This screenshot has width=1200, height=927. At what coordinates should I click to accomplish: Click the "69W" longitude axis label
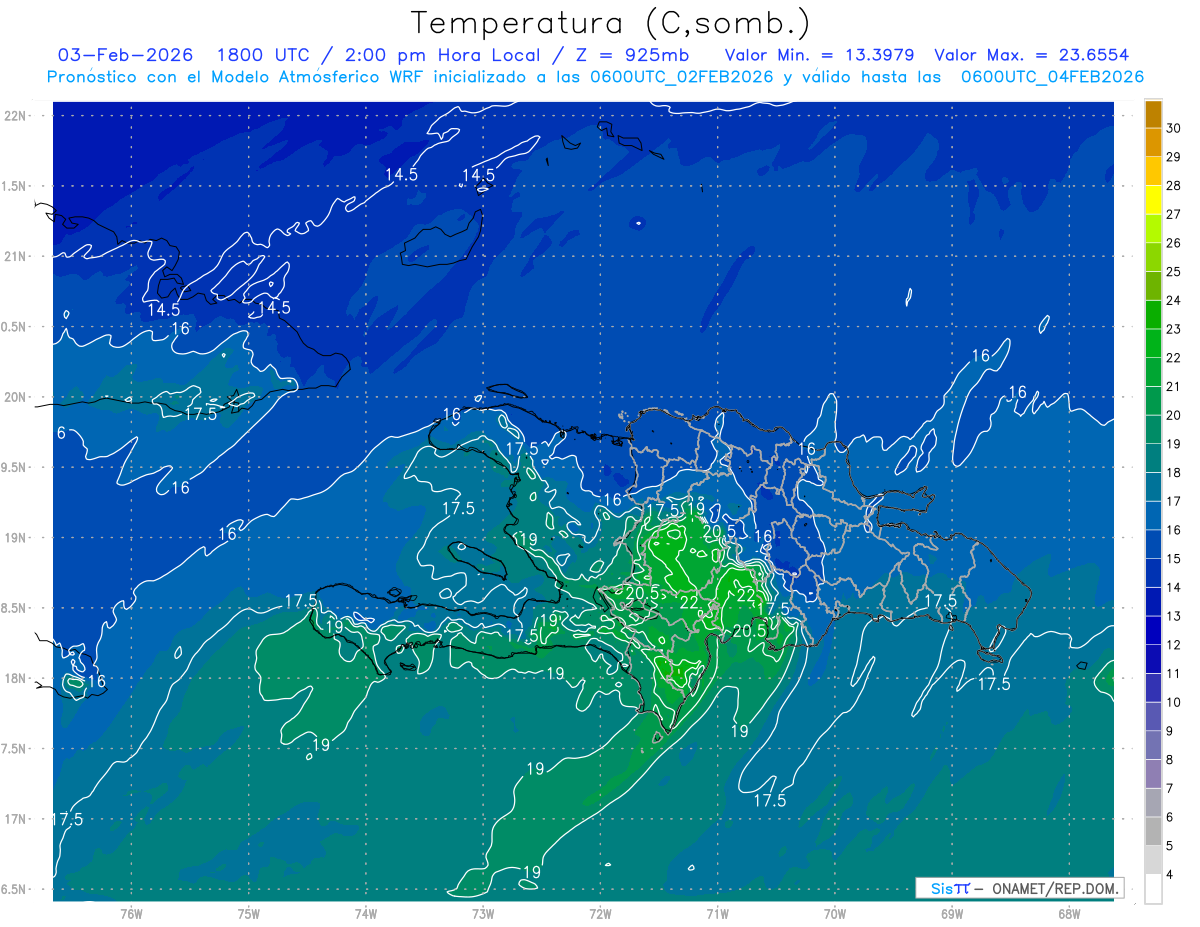952,913
